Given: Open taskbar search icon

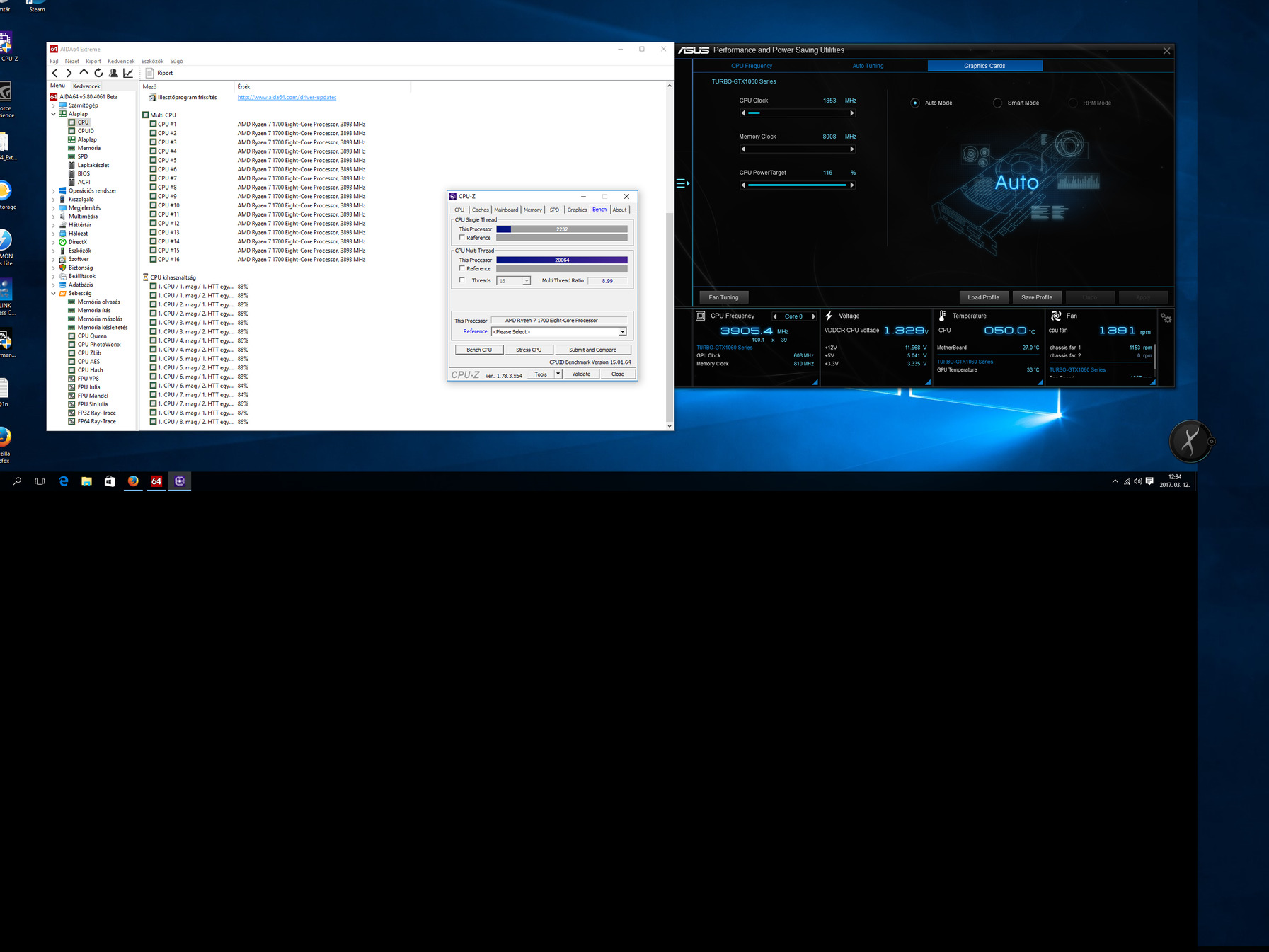Looking at the screenshot, I should [x=17, y=481].
